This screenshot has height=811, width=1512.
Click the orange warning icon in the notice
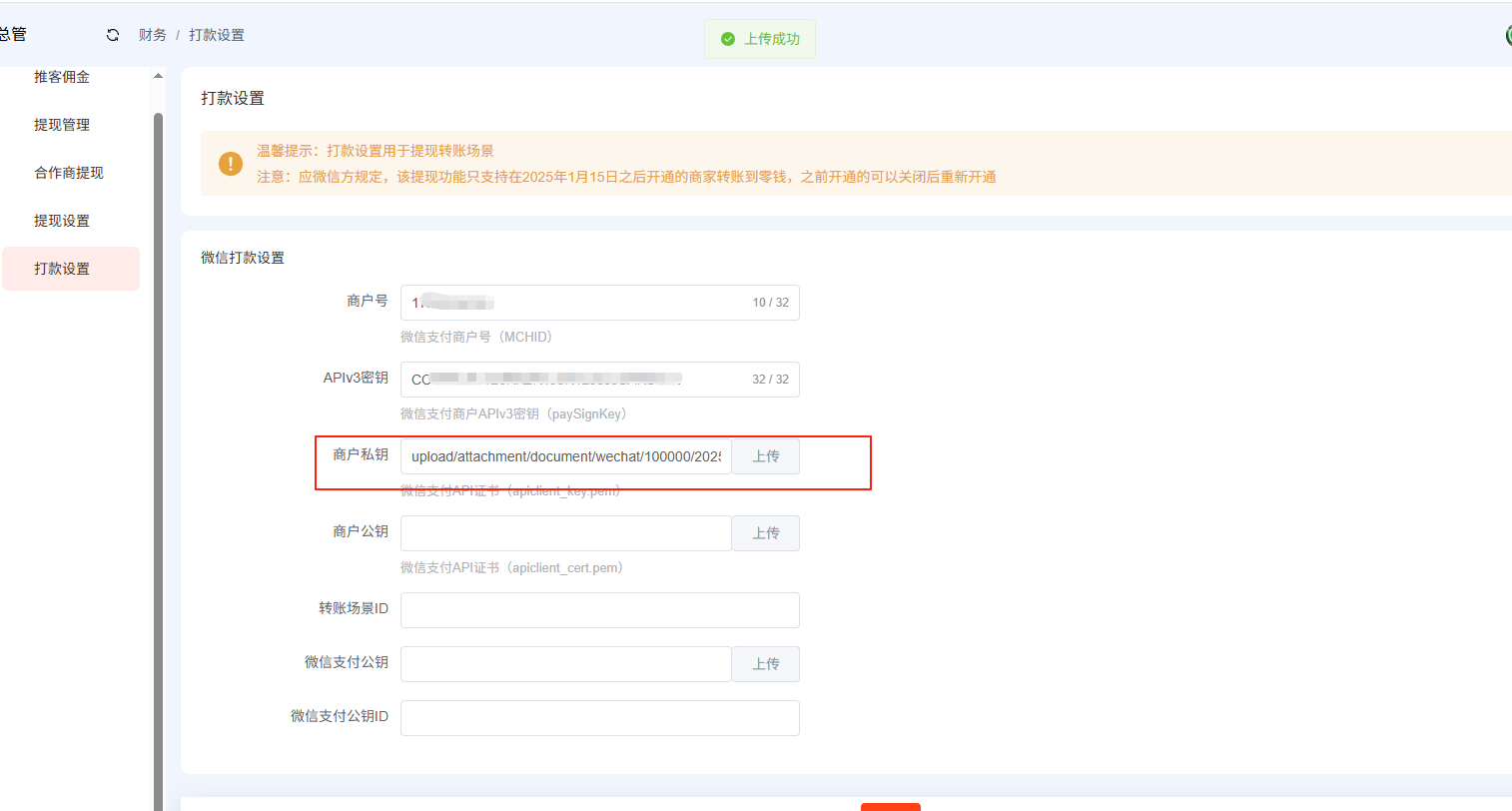click(x=231, y=164)
